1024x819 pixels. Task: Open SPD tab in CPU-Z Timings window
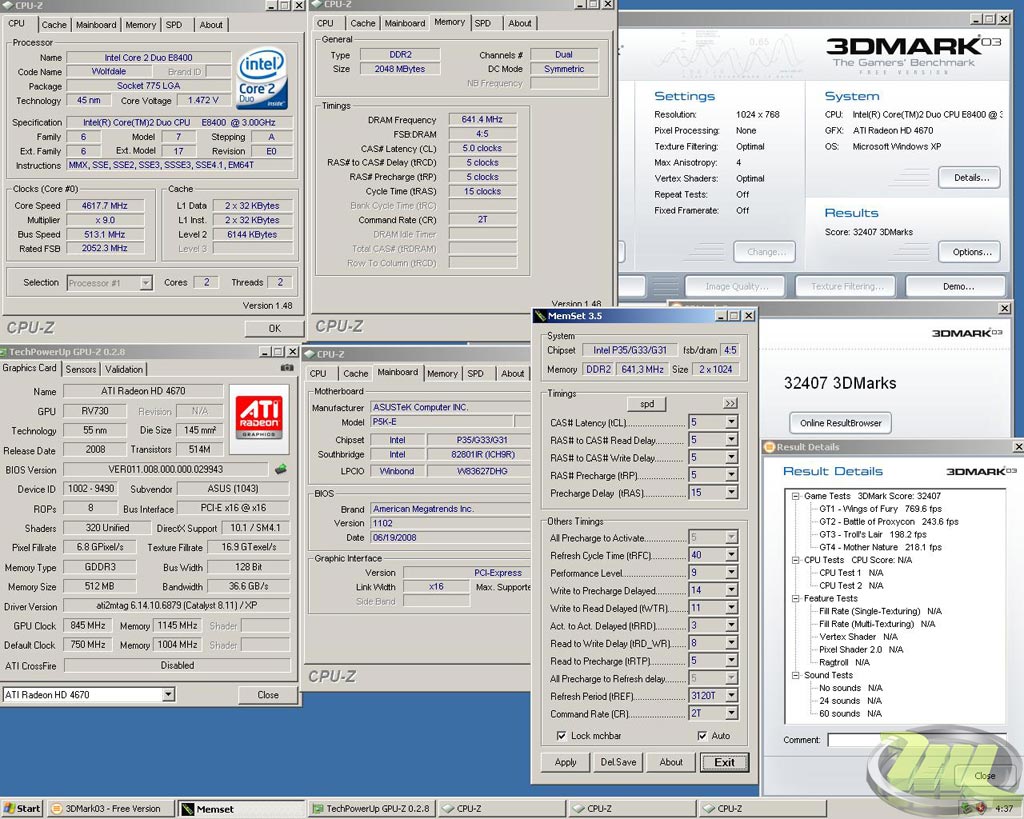click(x=483, y=24)
